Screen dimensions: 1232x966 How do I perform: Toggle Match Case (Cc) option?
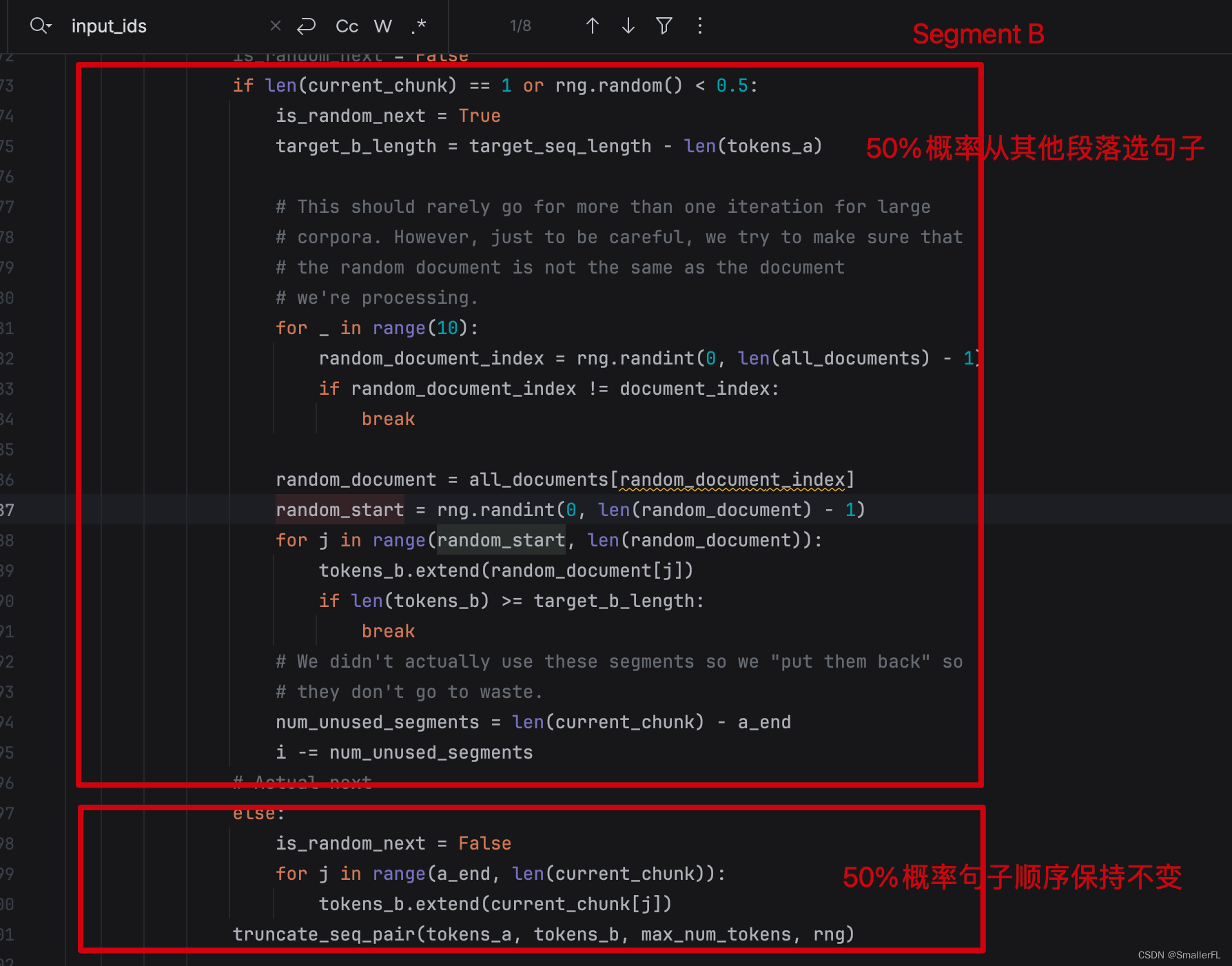coord(347,26)
